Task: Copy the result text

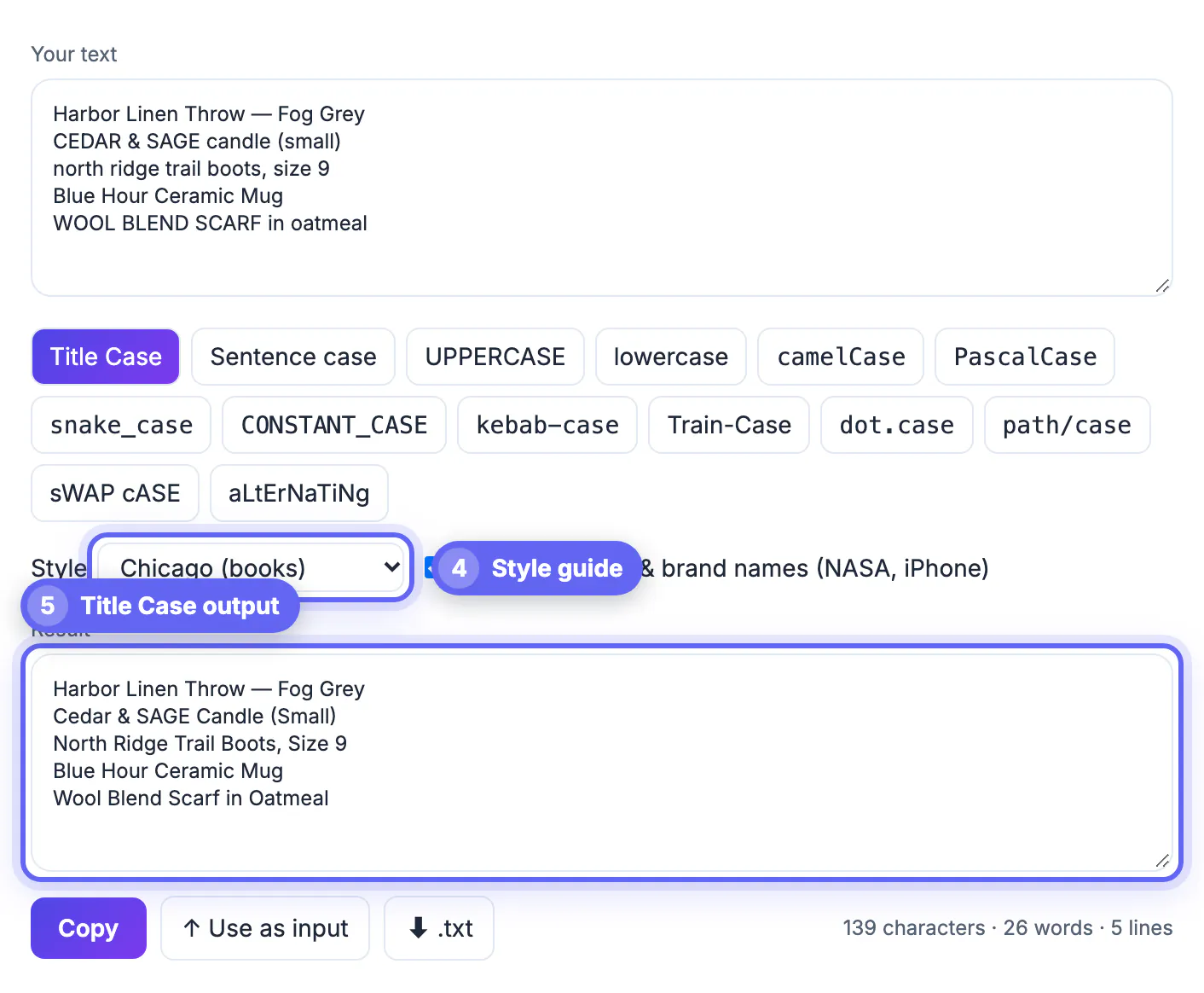Action: pos(89,928)
